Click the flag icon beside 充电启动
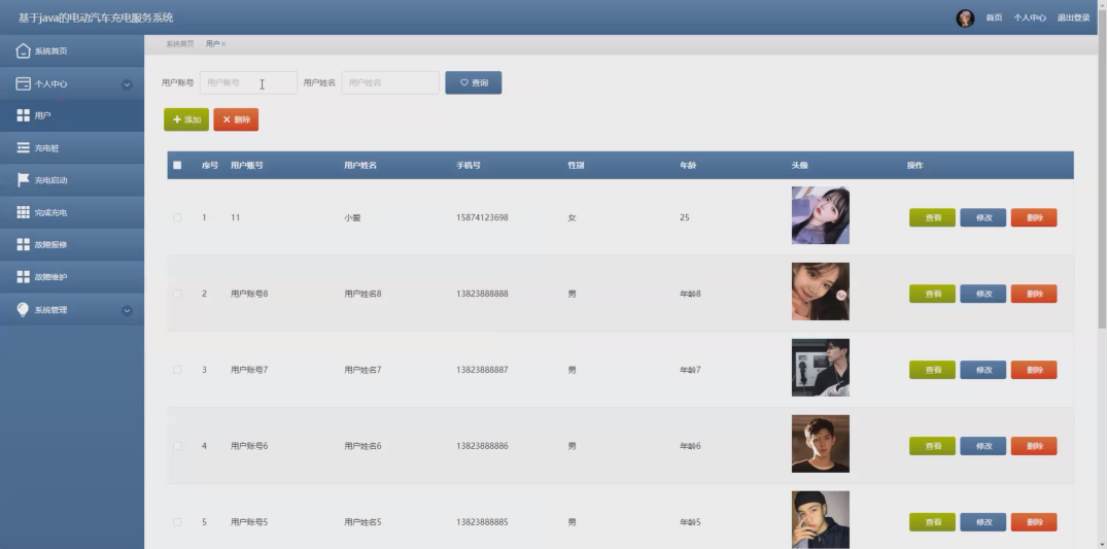The height and width of the screenshot is (549, 1108). pos(23,179)
